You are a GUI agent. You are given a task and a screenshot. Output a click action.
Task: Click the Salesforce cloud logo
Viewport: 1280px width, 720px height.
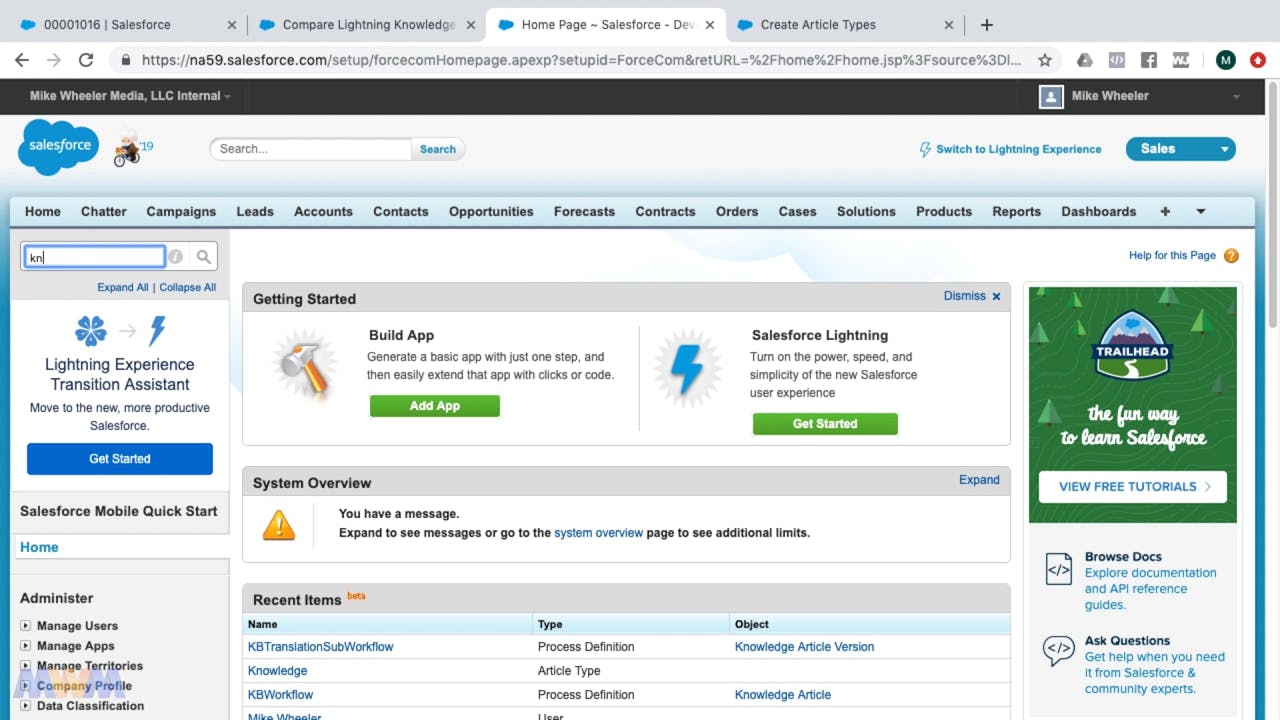[59, 146]
